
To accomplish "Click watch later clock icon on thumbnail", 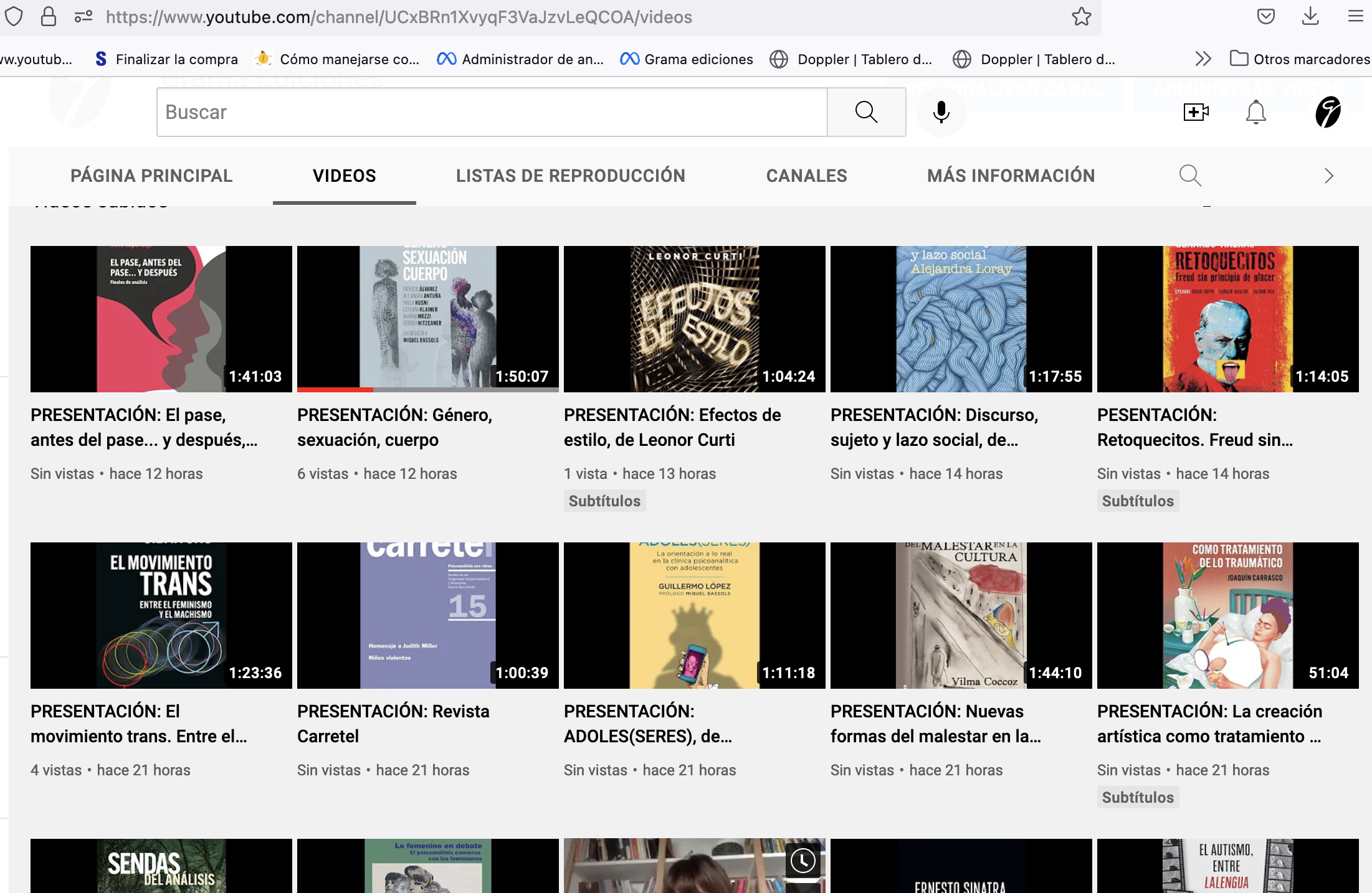I will [x=803, y=861].
